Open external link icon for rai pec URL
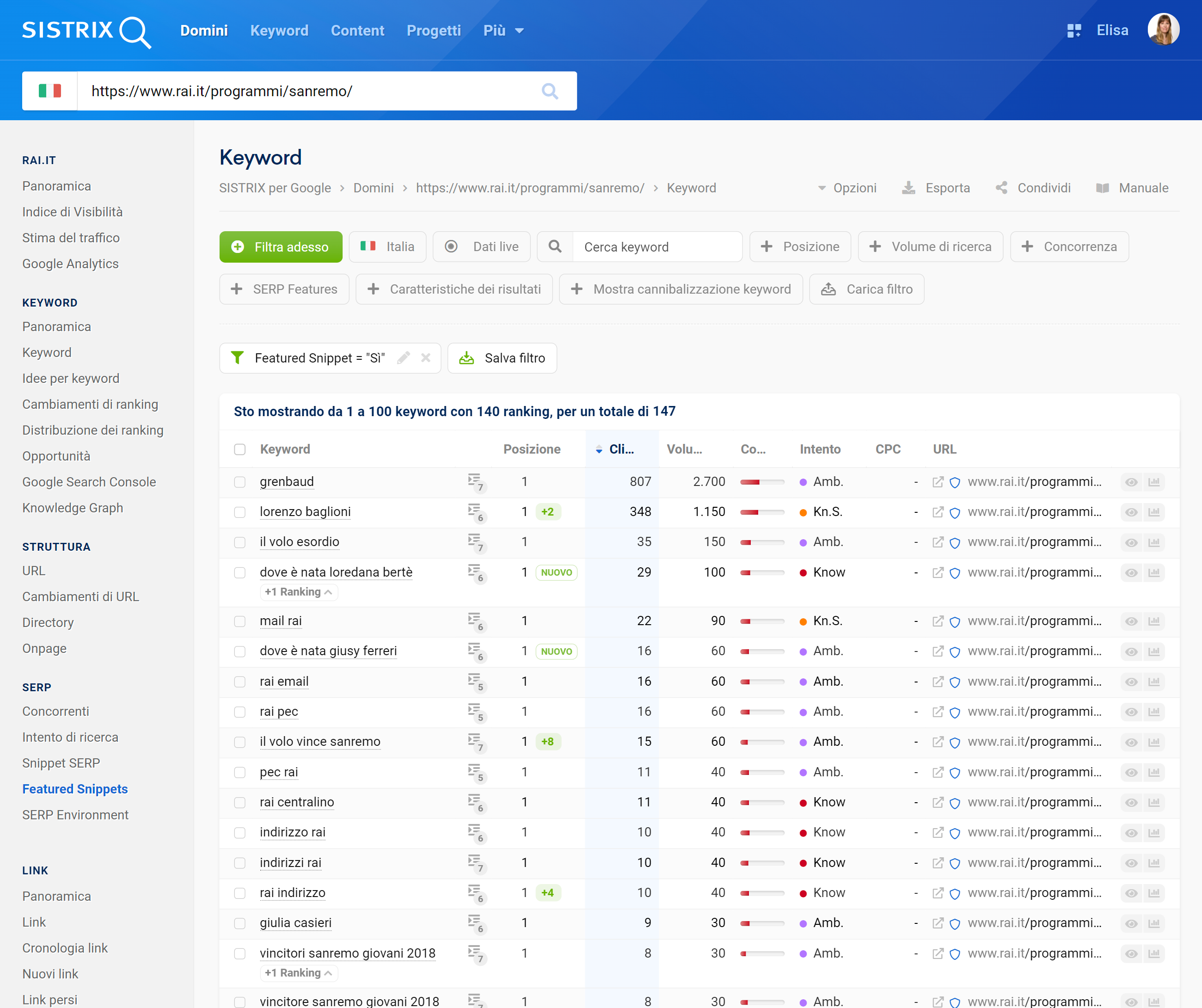Screen dimensions: 1202x1008 point(938,712)
